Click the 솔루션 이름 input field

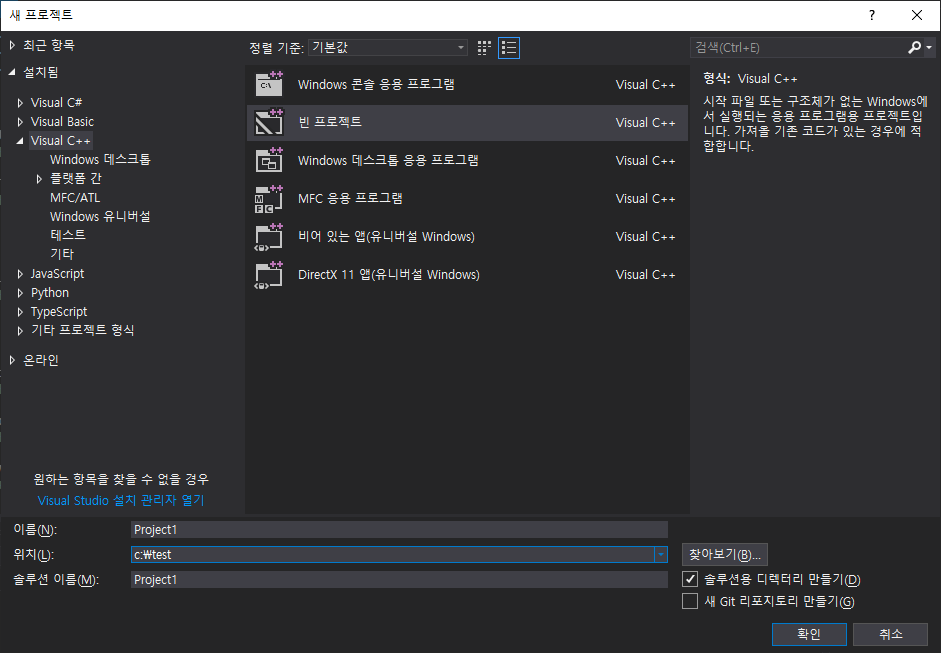click(399, 580)
